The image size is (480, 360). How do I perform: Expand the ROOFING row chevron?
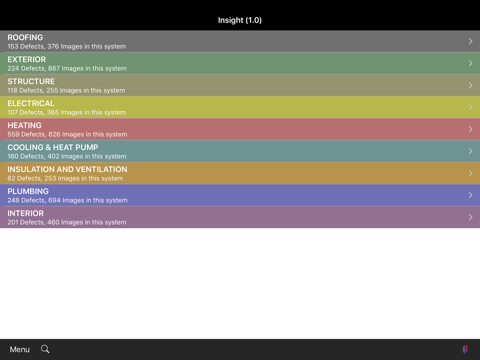(470, 41)
